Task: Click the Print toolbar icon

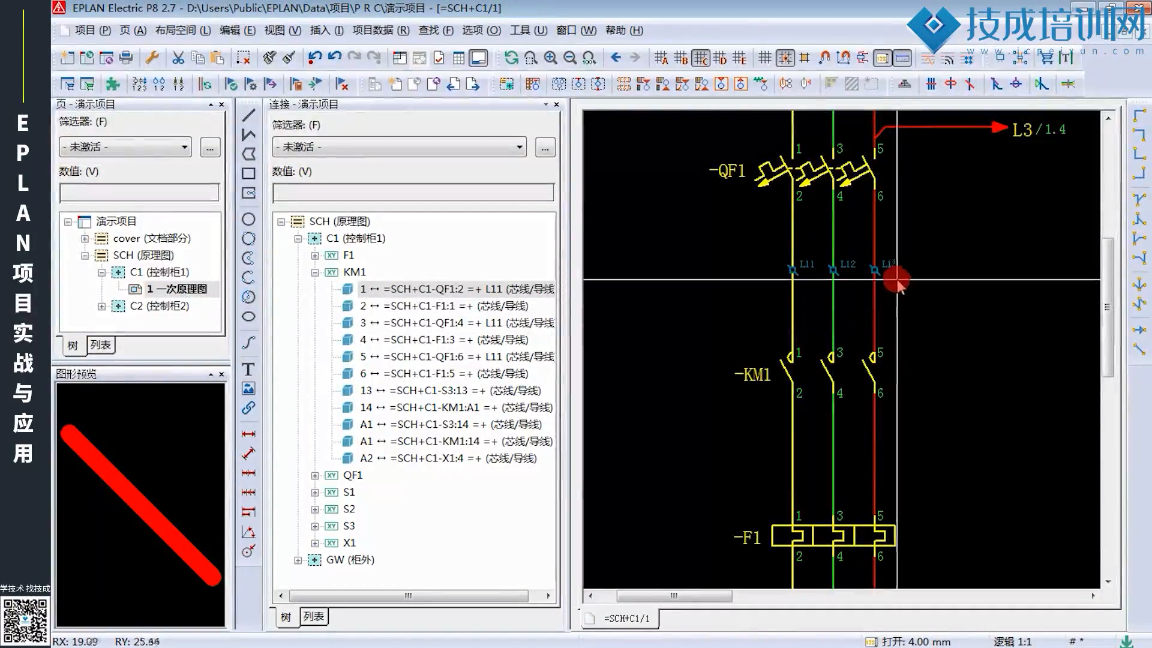Action: pos(126,57)
